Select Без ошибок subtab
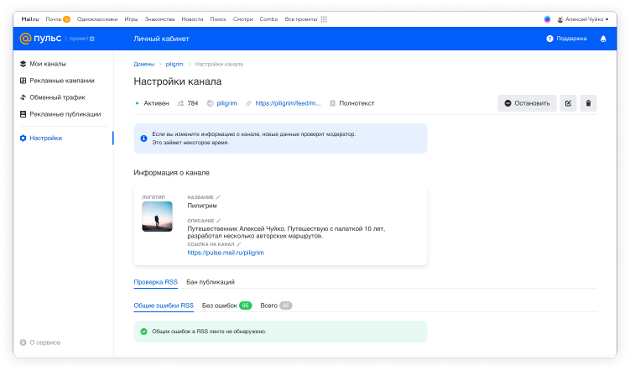Viewport: 630px width, 371px height. [227, 305]
